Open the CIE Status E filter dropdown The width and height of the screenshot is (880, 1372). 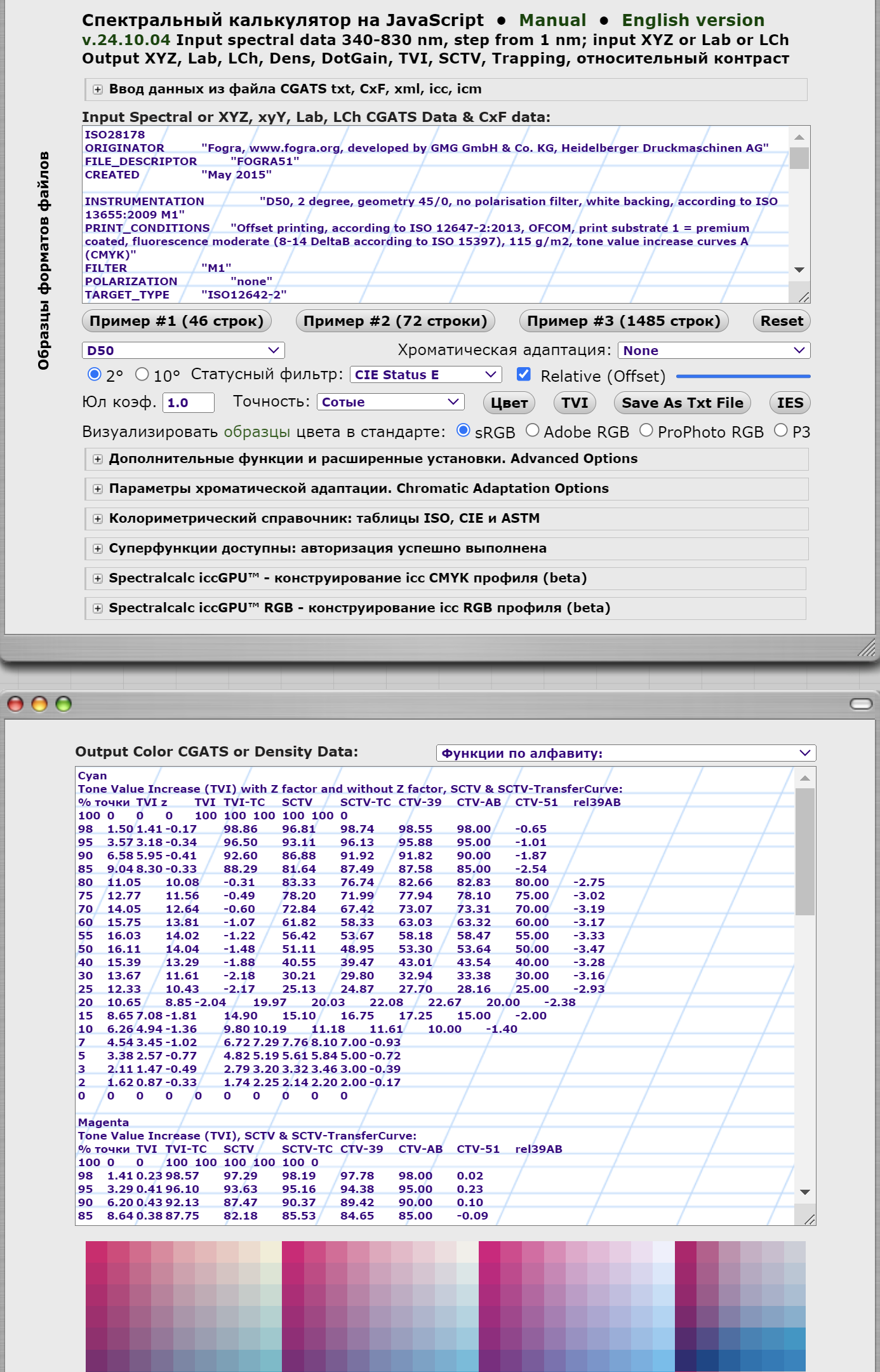click(x=425, y=375)
